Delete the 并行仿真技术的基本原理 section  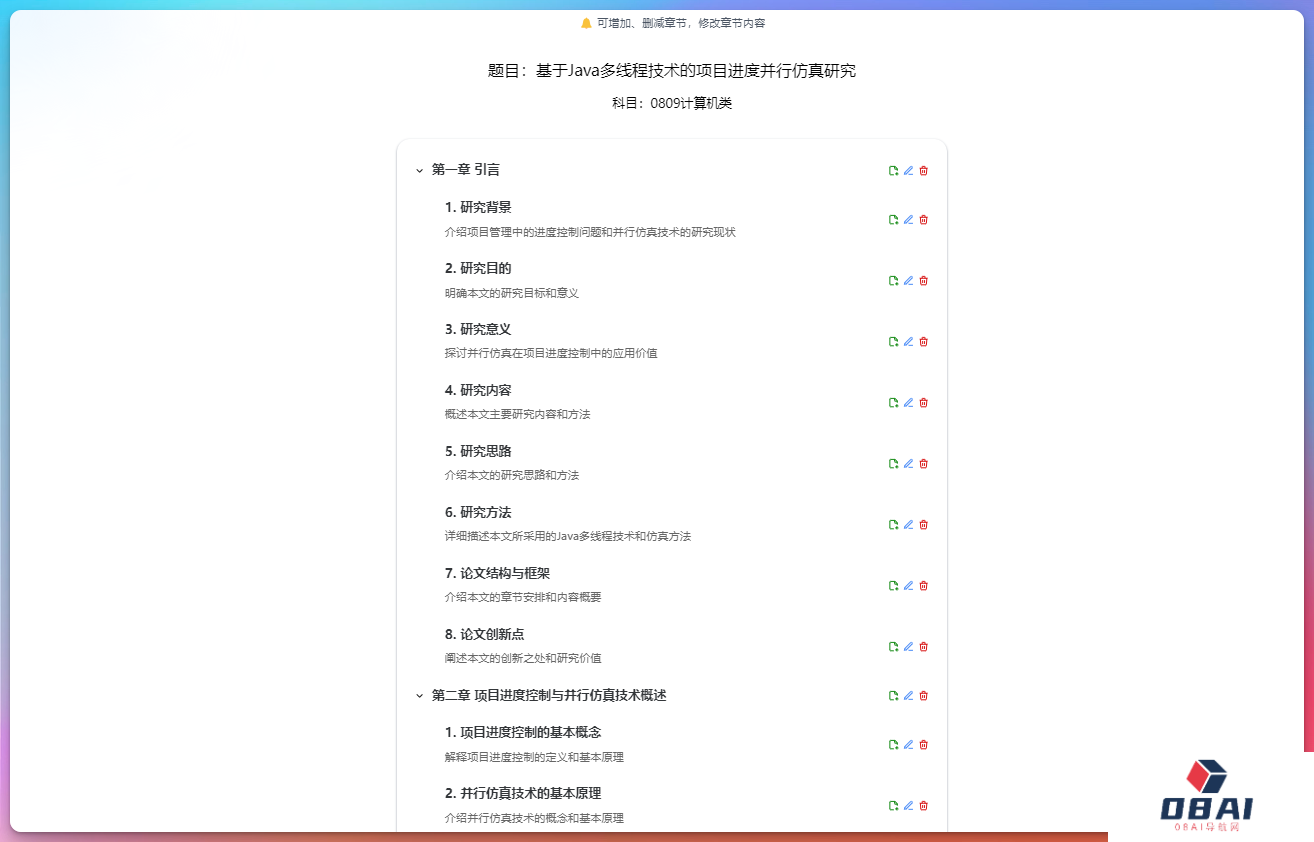pos(924,806)
